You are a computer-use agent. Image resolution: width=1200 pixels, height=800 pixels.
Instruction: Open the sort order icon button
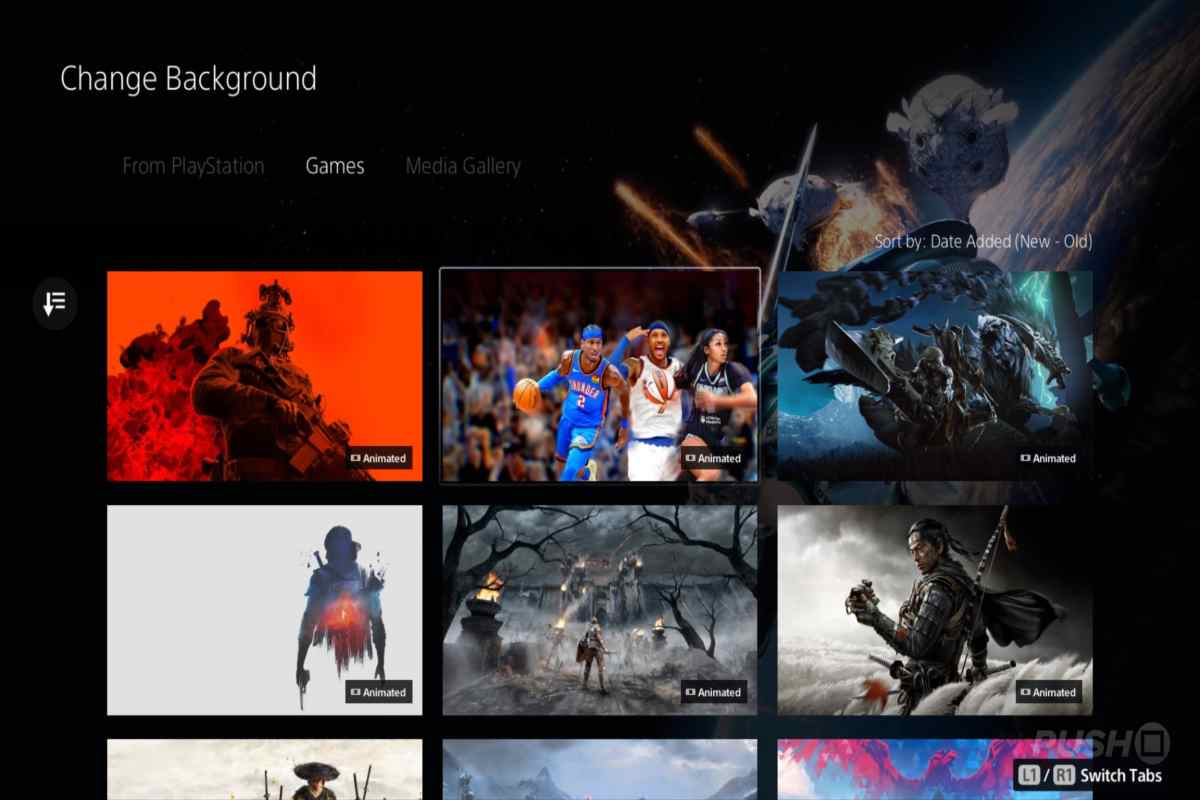point(55,302)
